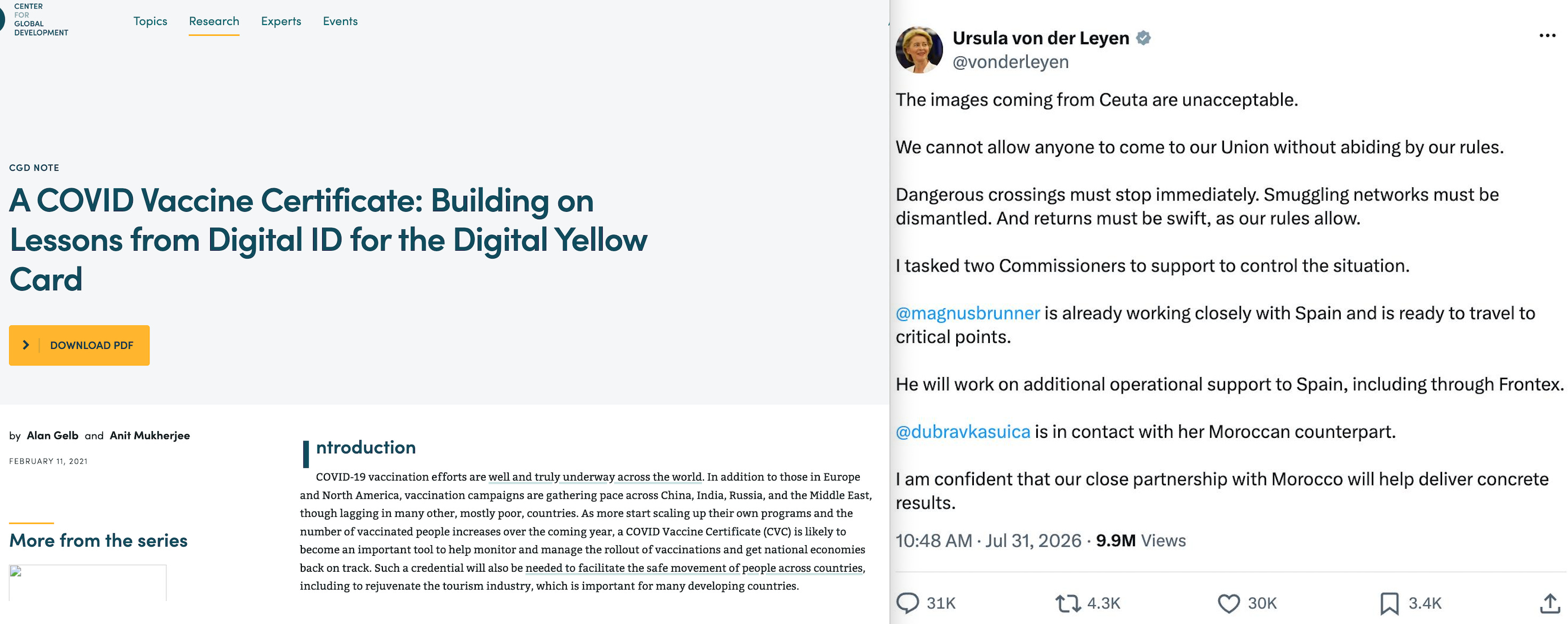Click the repost arrows icon
Viewport: 1568px width, 624px height.
1068,603
